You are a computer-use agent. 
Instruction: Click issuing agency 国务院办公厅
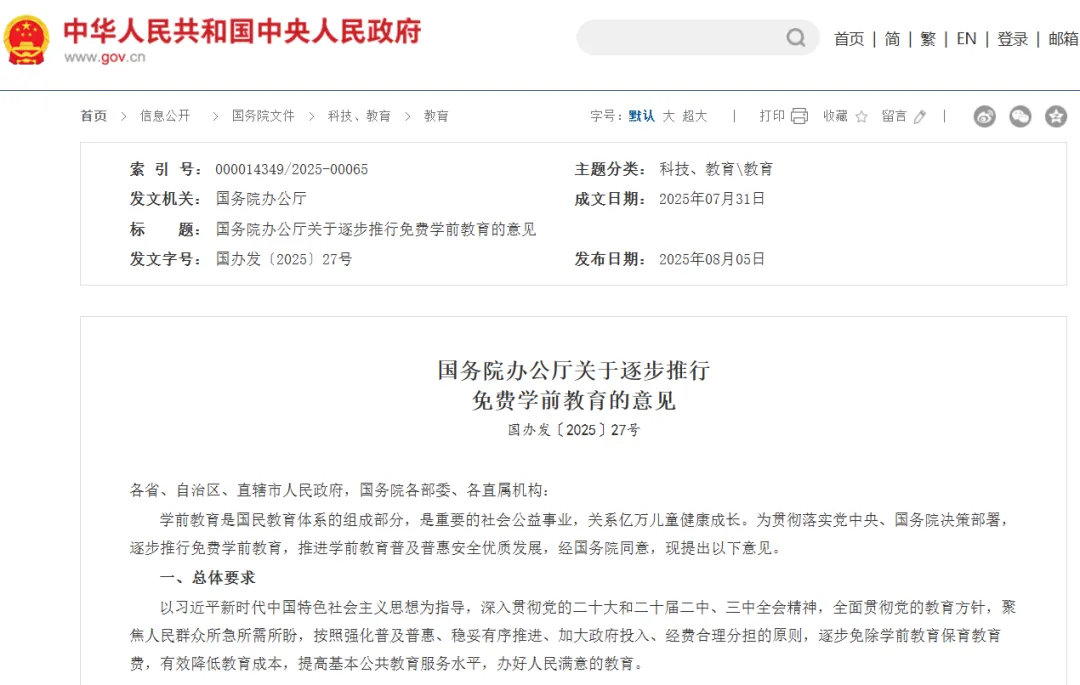pyautogui.click(x=261, y=199)
